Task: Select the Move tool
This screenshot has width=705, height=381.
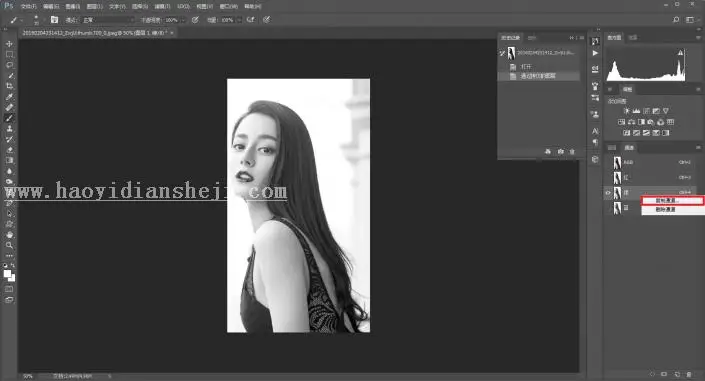Action: point(9,44)
